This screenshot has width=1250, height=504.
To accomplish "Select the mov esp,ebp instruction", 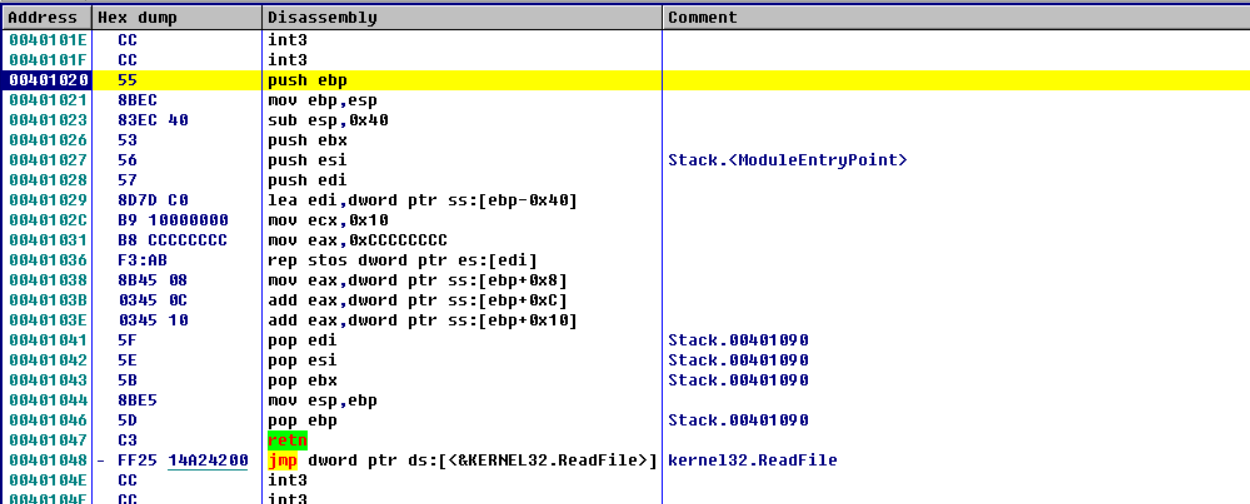I will [322, 400].
